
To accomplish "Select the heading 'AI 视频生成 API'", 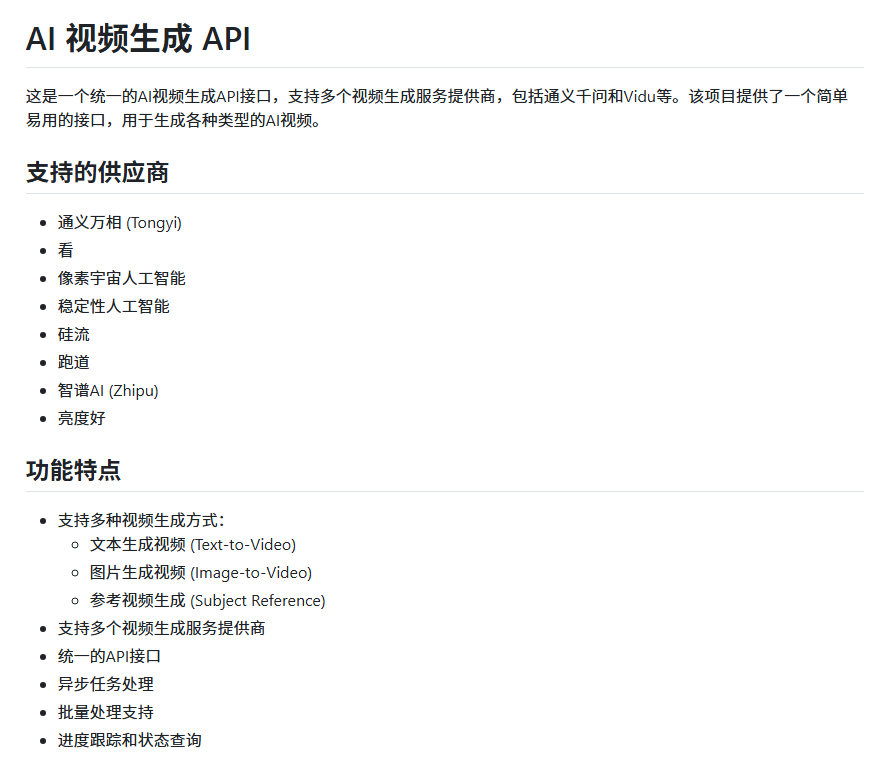I will pos(138,39).
